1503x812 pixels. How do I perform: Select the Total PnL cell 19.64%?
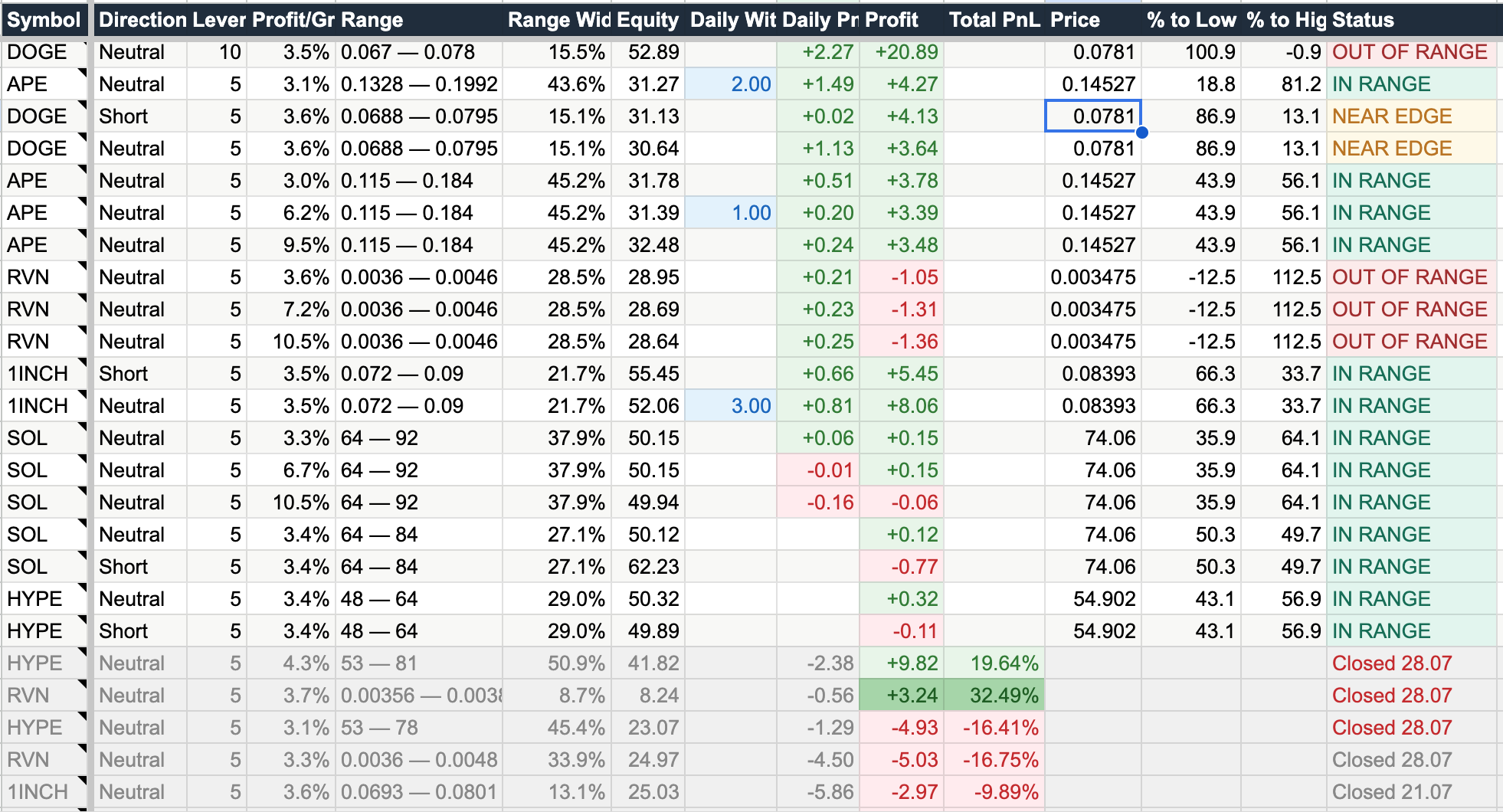994,663
